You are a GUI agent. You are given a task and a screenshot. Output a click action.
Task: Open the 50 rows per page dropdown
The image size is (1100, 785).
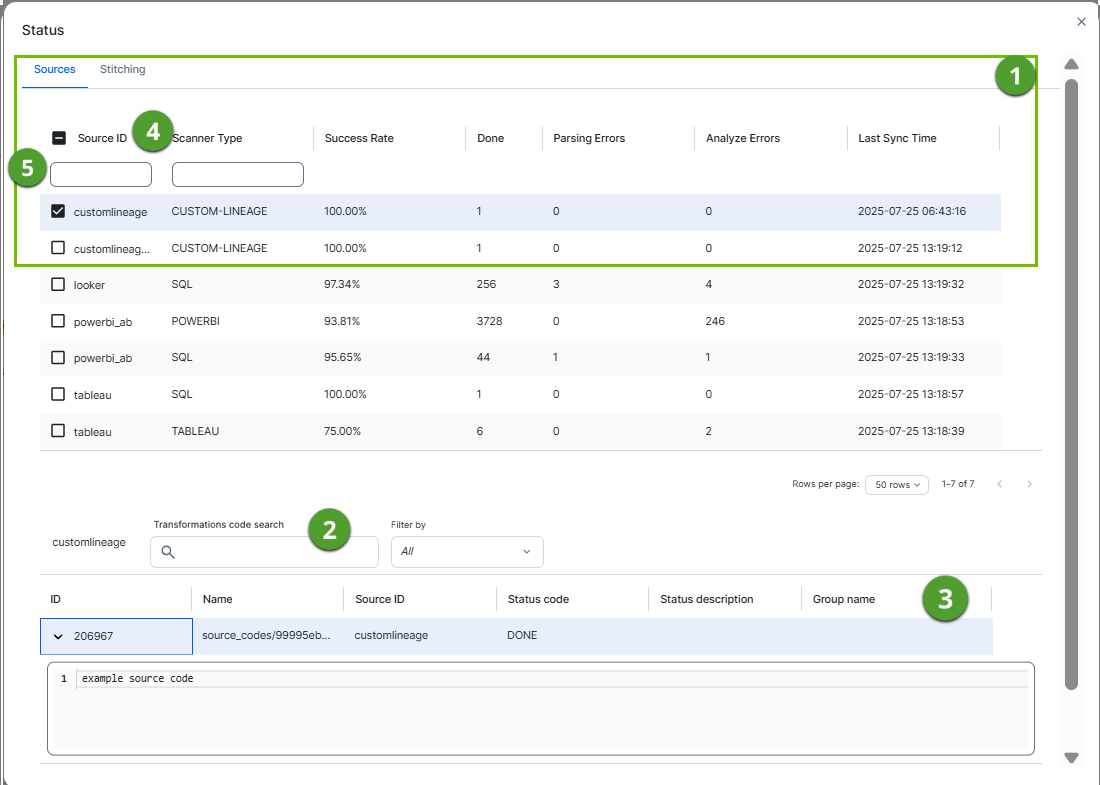tap(896, 484)
